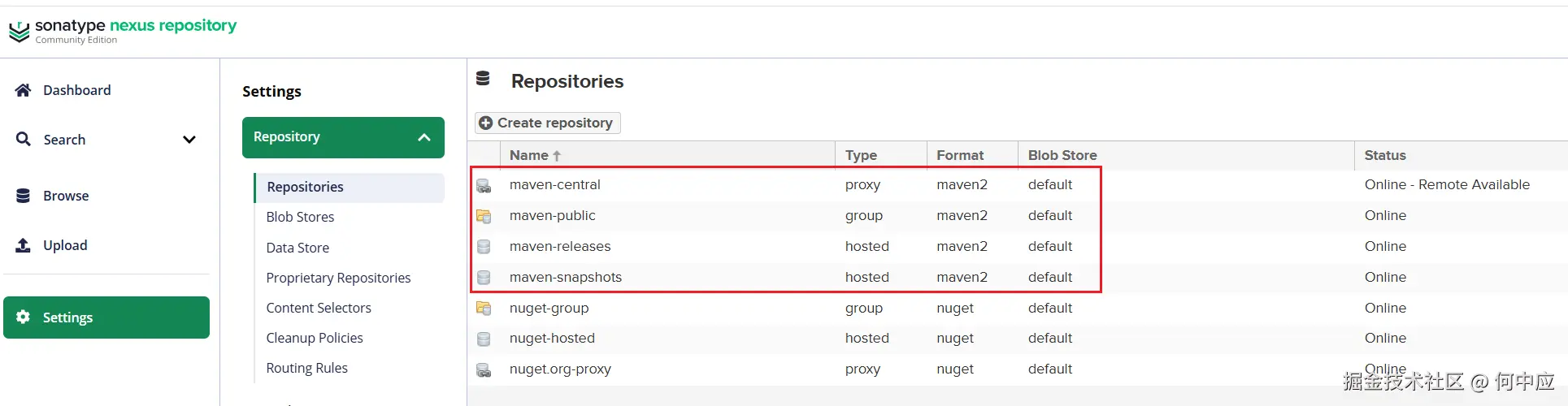Click the Search magnifier icon in sidebar

pyautogui.click(x=24, y=140)
